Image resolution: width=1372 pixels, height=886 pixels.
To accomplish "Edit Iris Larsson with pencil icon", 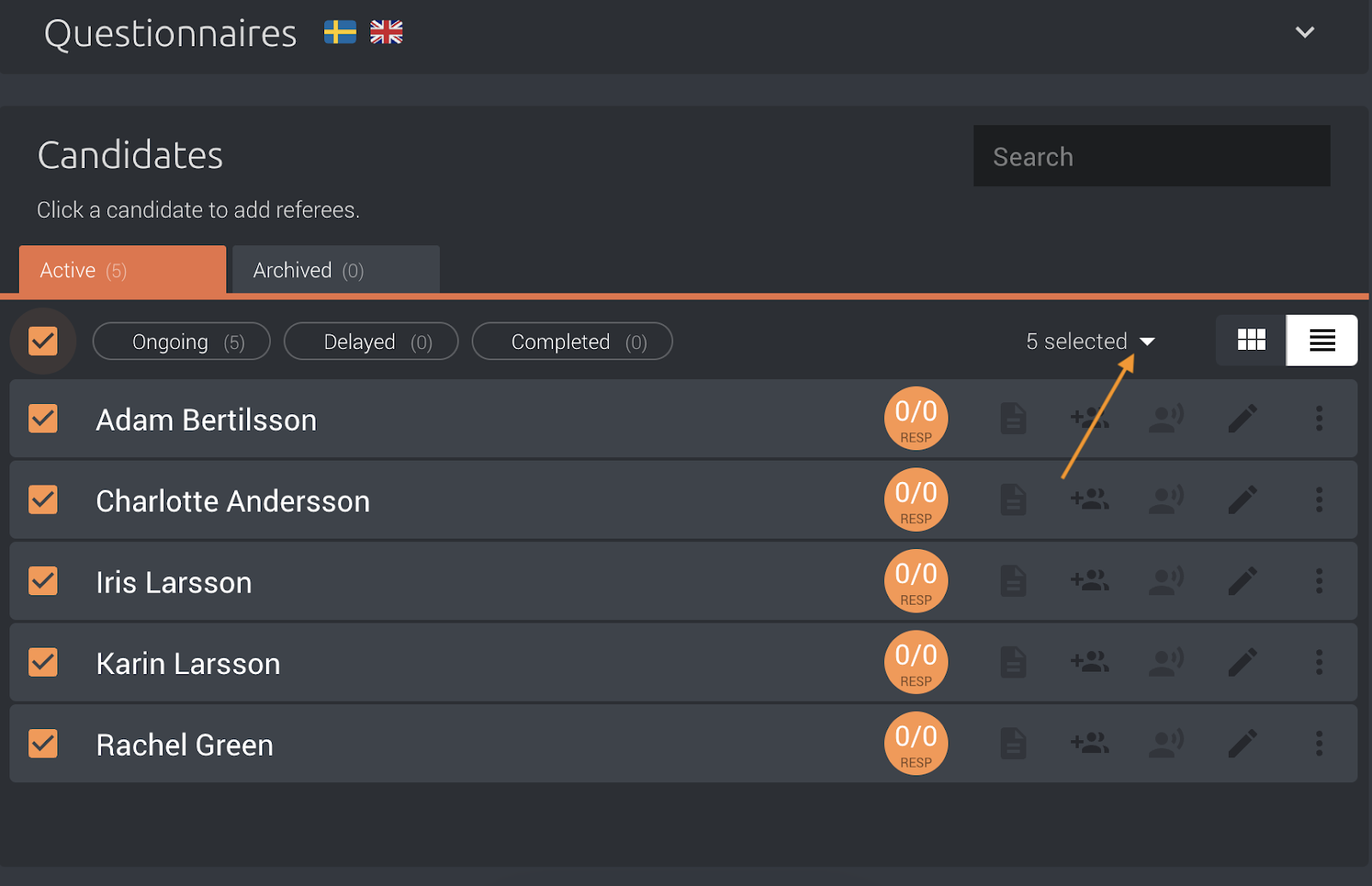I will pos(1243,581).
